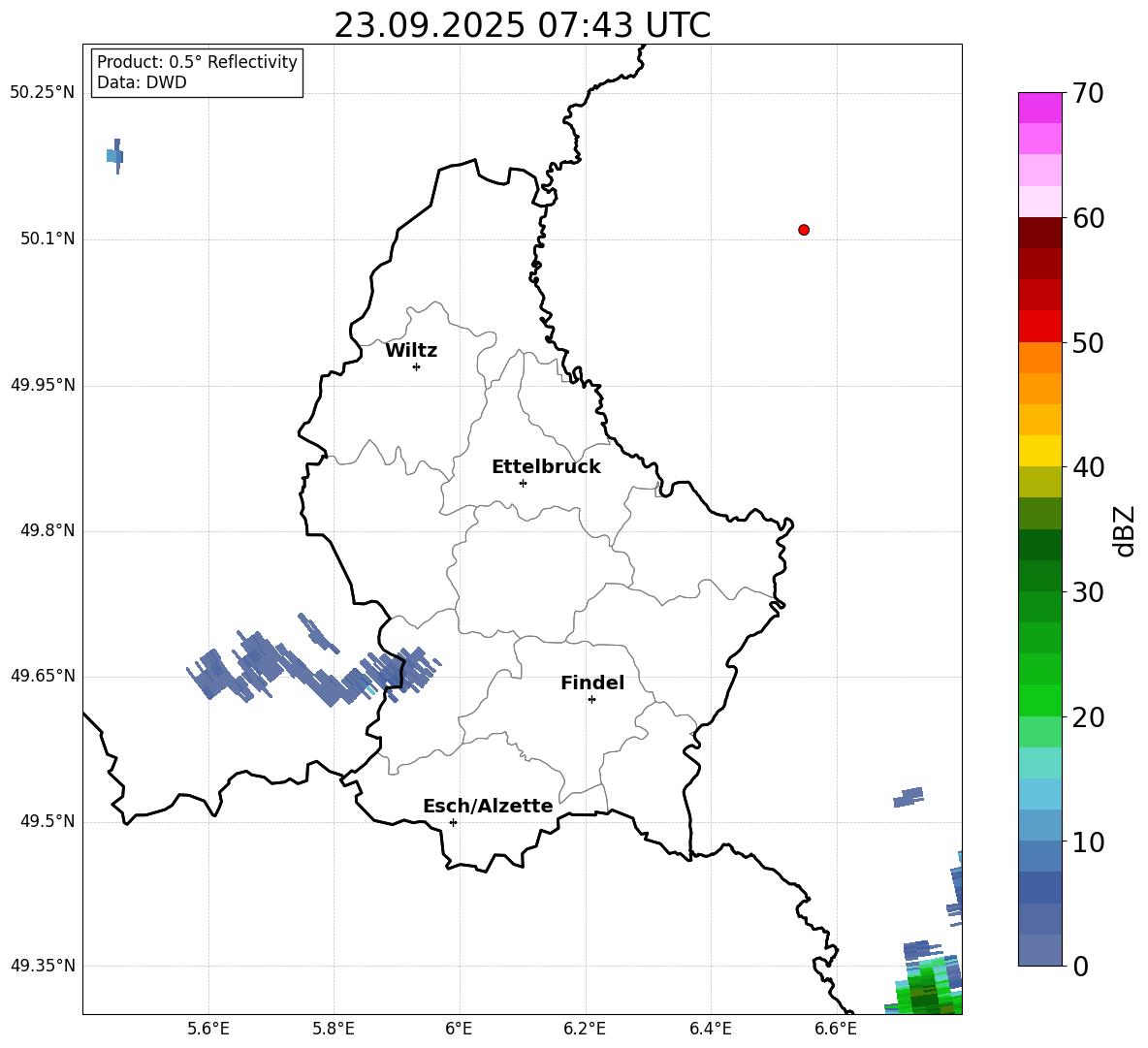Click the orange swatch just below 50 dBZ

[x=1039, y=358]
